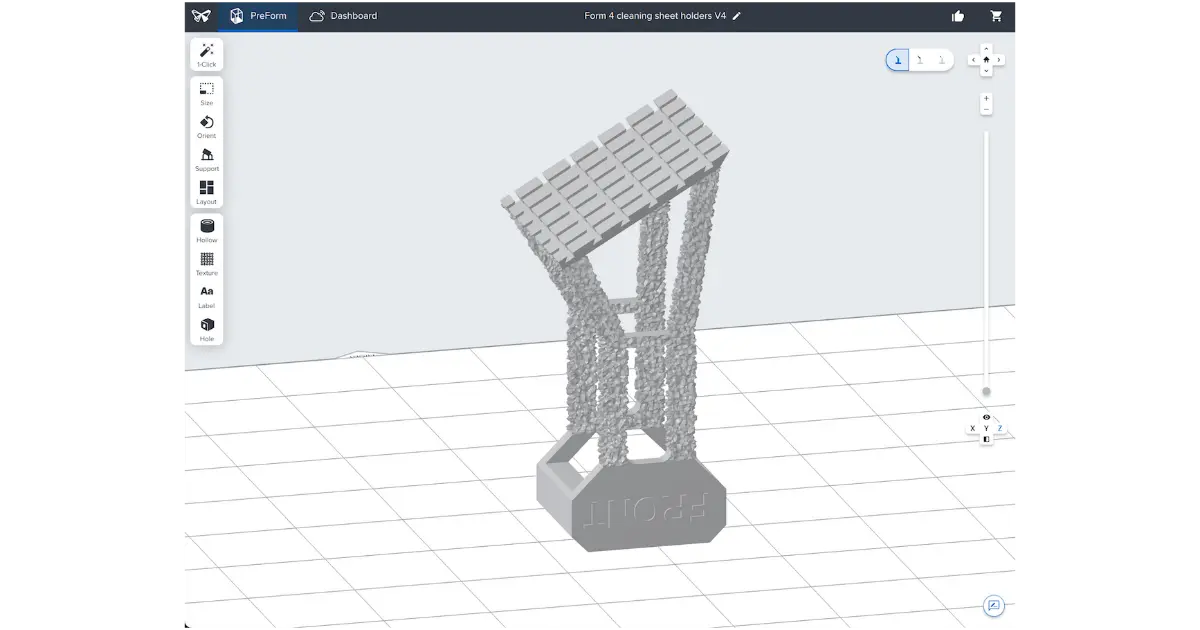Click the vertical layer slider track
The image size is (1200, 630).
(987, 260)
